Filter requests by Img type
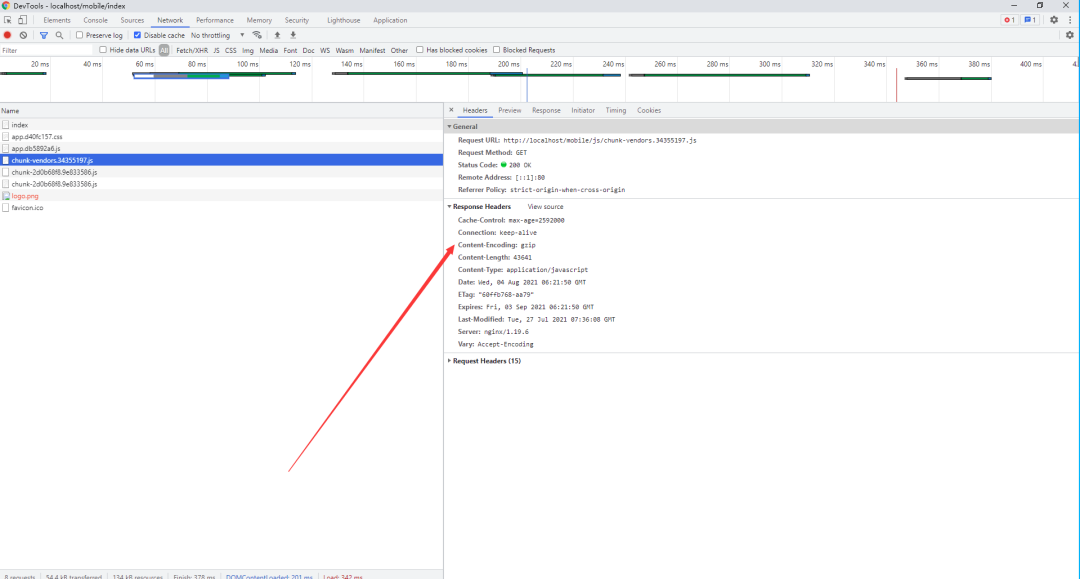This screenshot has width=1080, height=579. (x=248, y=50)
